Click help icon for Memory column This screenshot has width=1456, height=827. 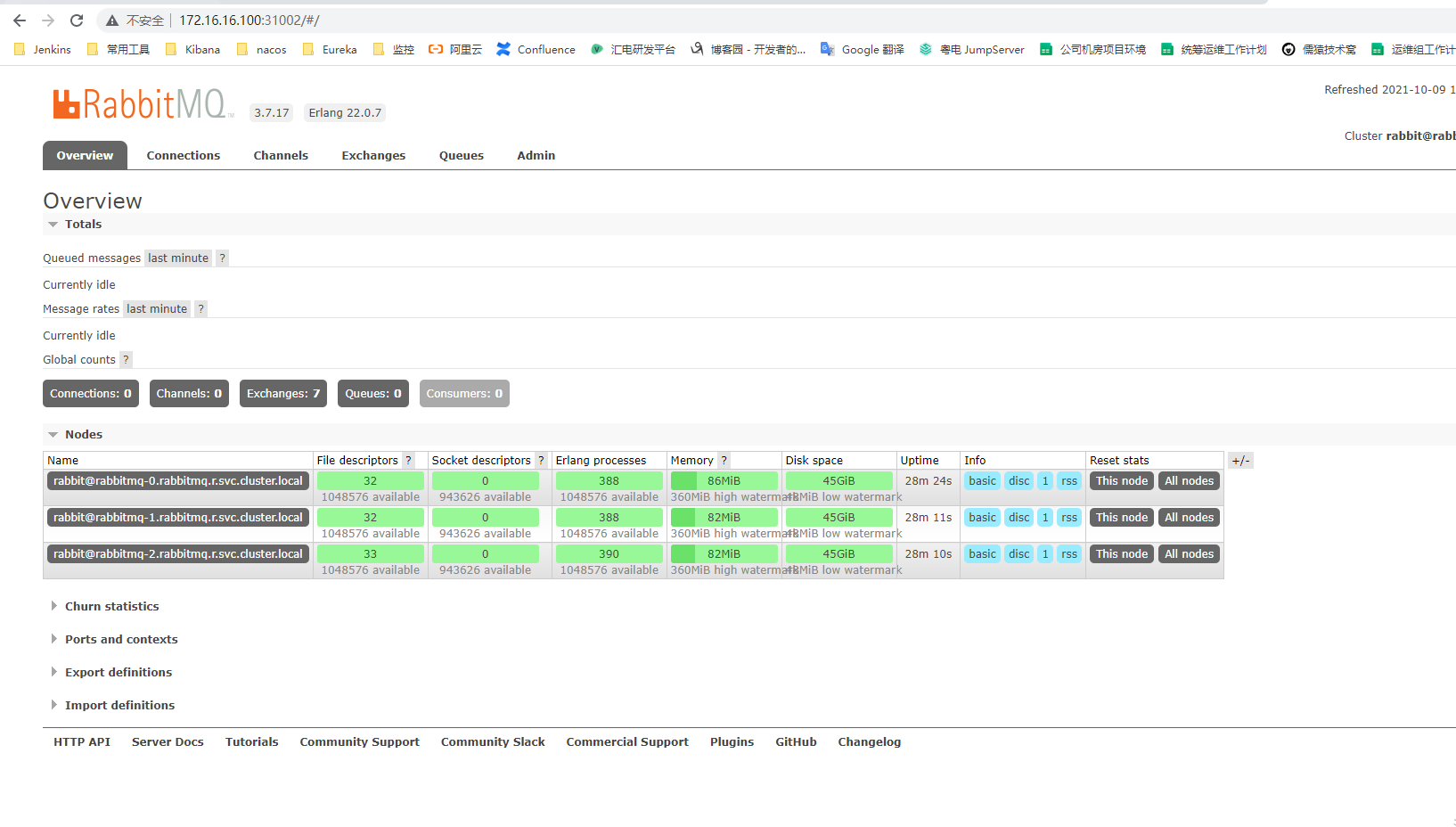(724, 461)
